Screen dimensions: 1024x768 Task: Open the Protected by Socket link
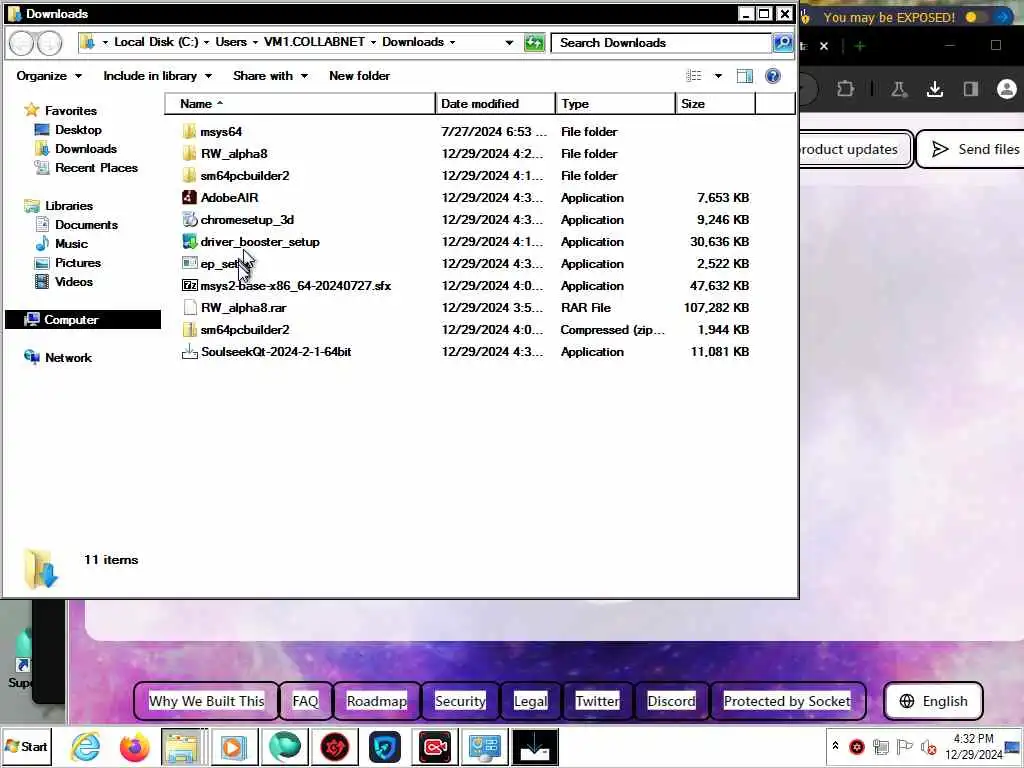point(787,701)
